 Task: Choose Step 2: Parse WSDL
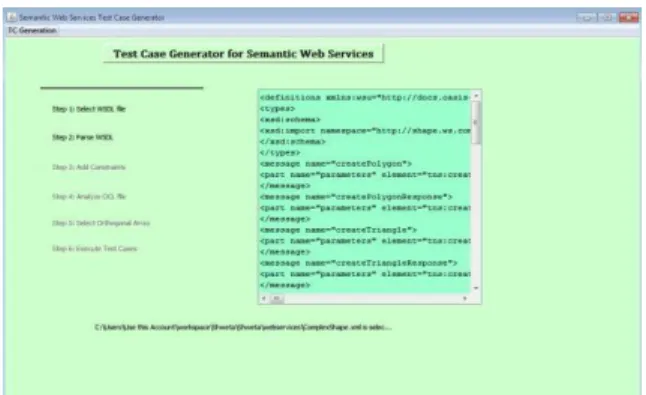coord(82,137)
